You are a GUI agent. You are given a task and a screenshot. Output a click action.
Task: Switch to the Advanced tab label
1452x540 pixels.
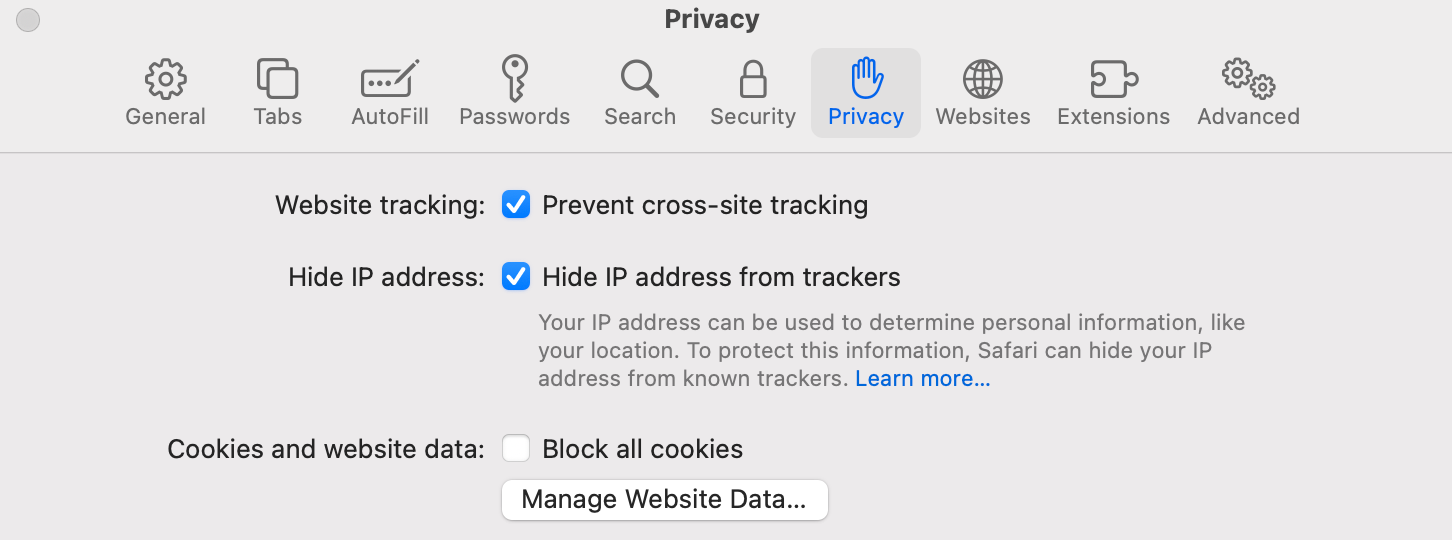(x=1248, y=116)
